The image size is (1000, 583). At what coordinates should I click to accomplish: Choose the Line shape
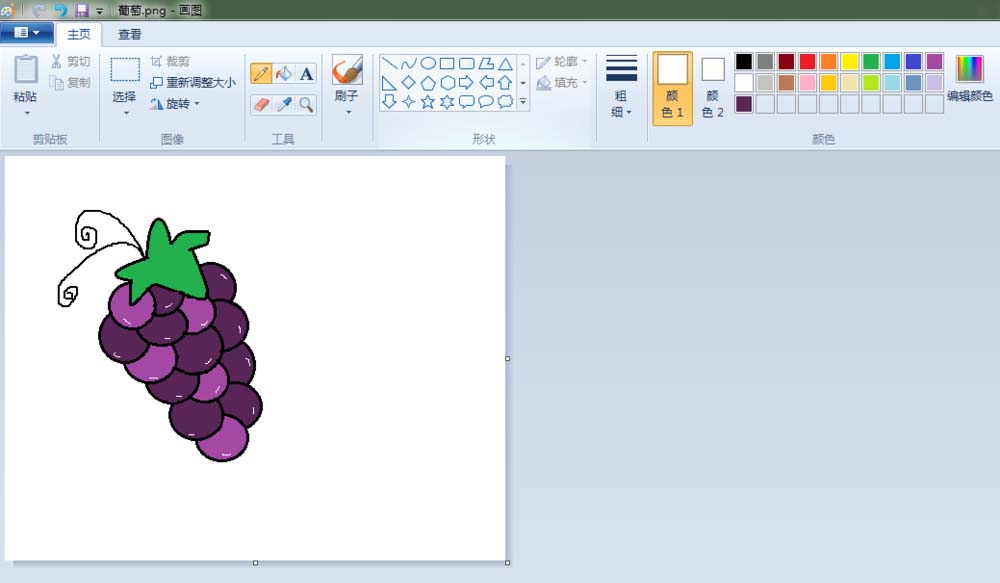click(x=389, y=63)
